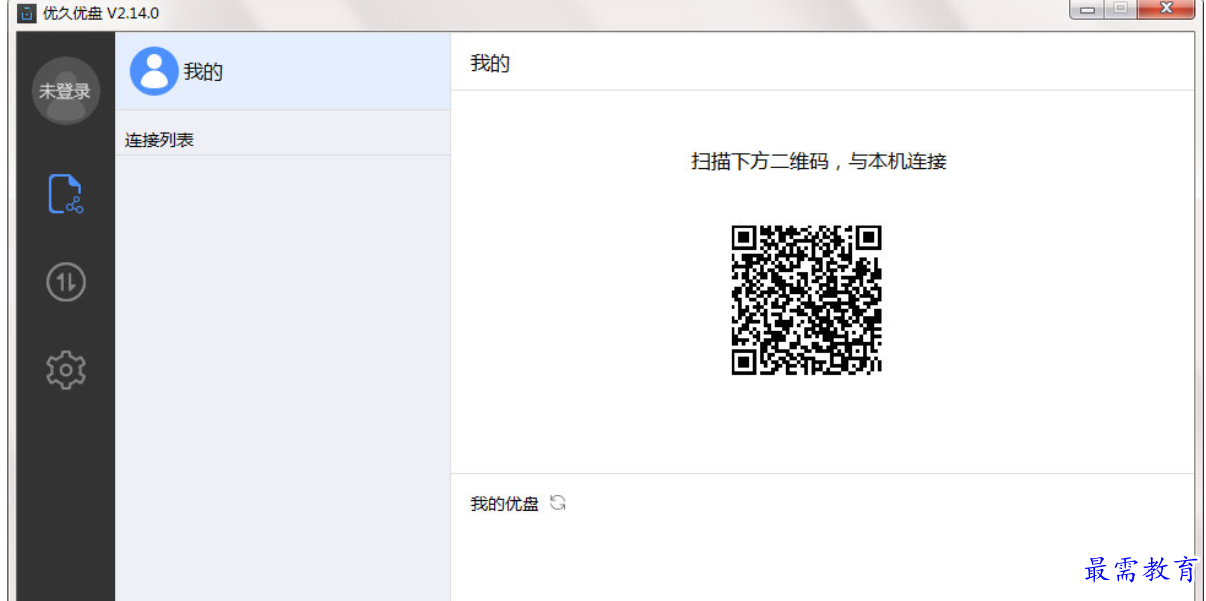Click the 连接列表 heading
The width and height of the screenshot is (1206, 601).
(159, 140)
